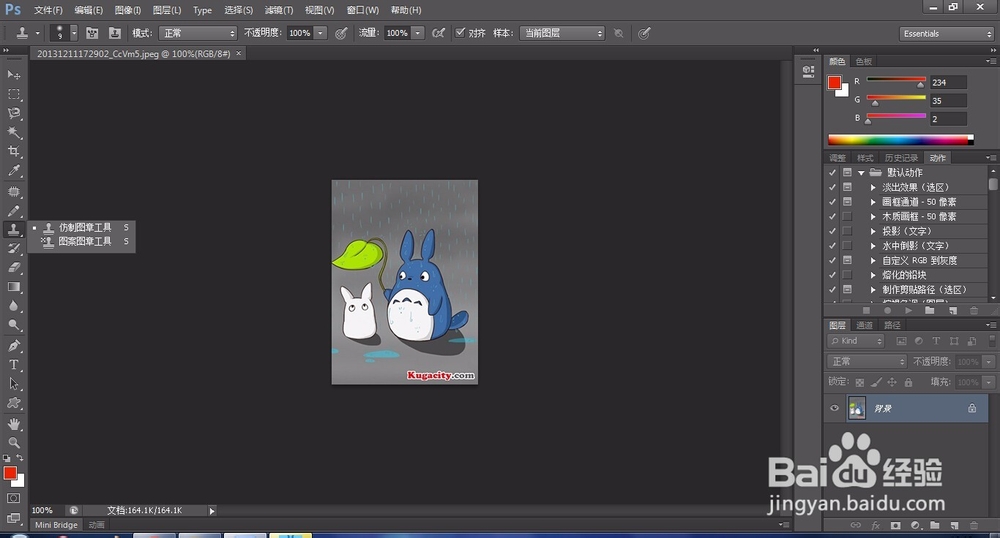The width and height of the screenshot is (1000, 538).
Task: Select the Pen tool
Action: pyautogui.click(x=13, y=346)
